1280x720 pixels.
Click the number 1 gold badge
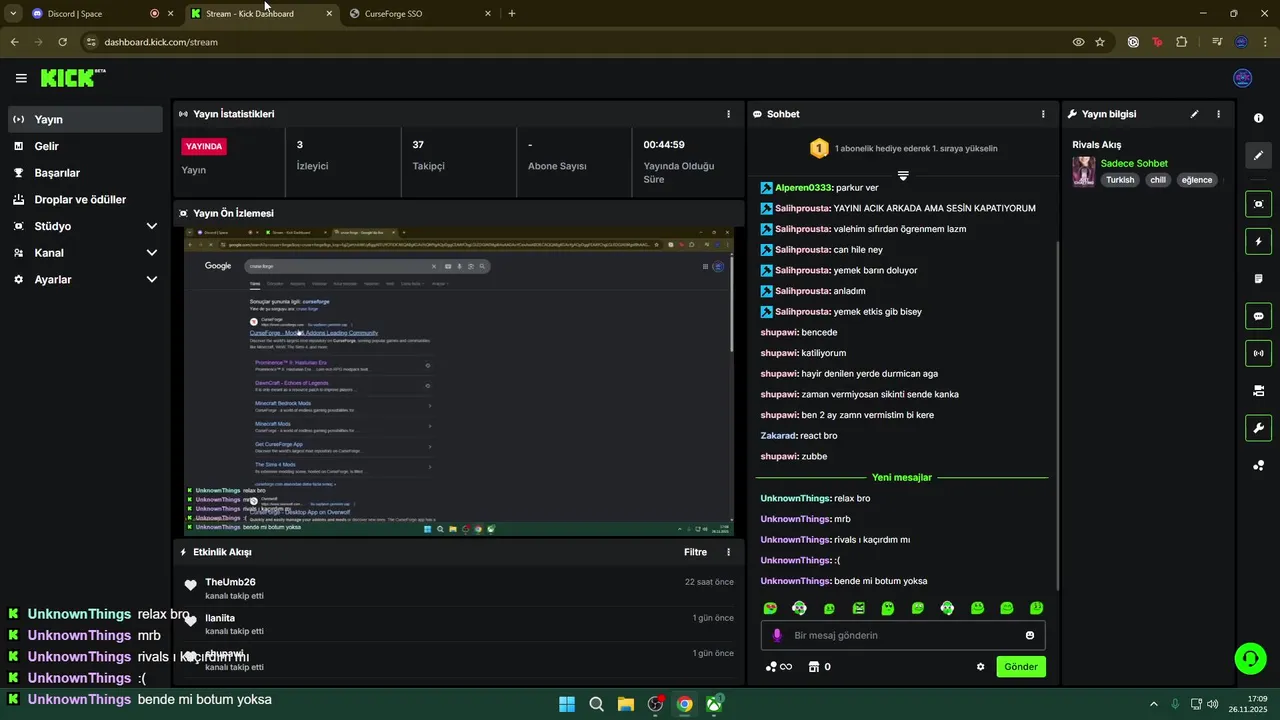pyautogui.click(x=819, y=149)
